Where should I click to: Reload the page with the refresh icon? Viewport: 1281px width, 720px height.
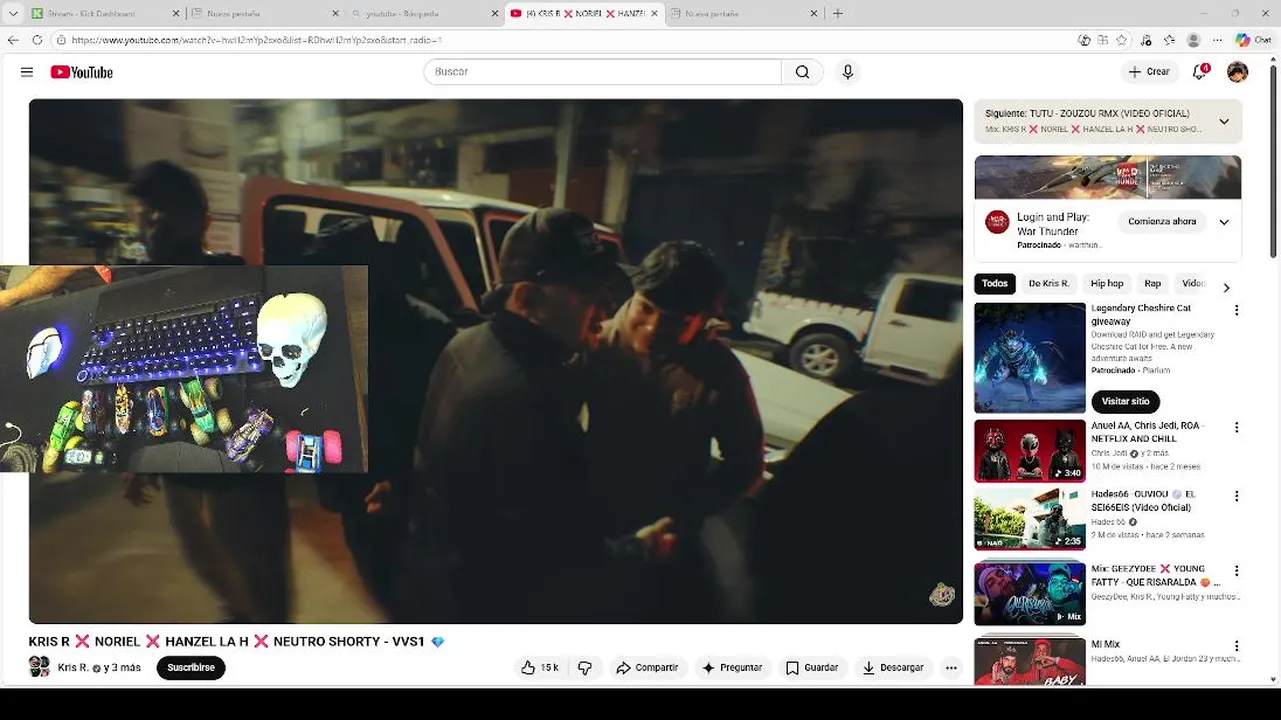tap(37, 40)
